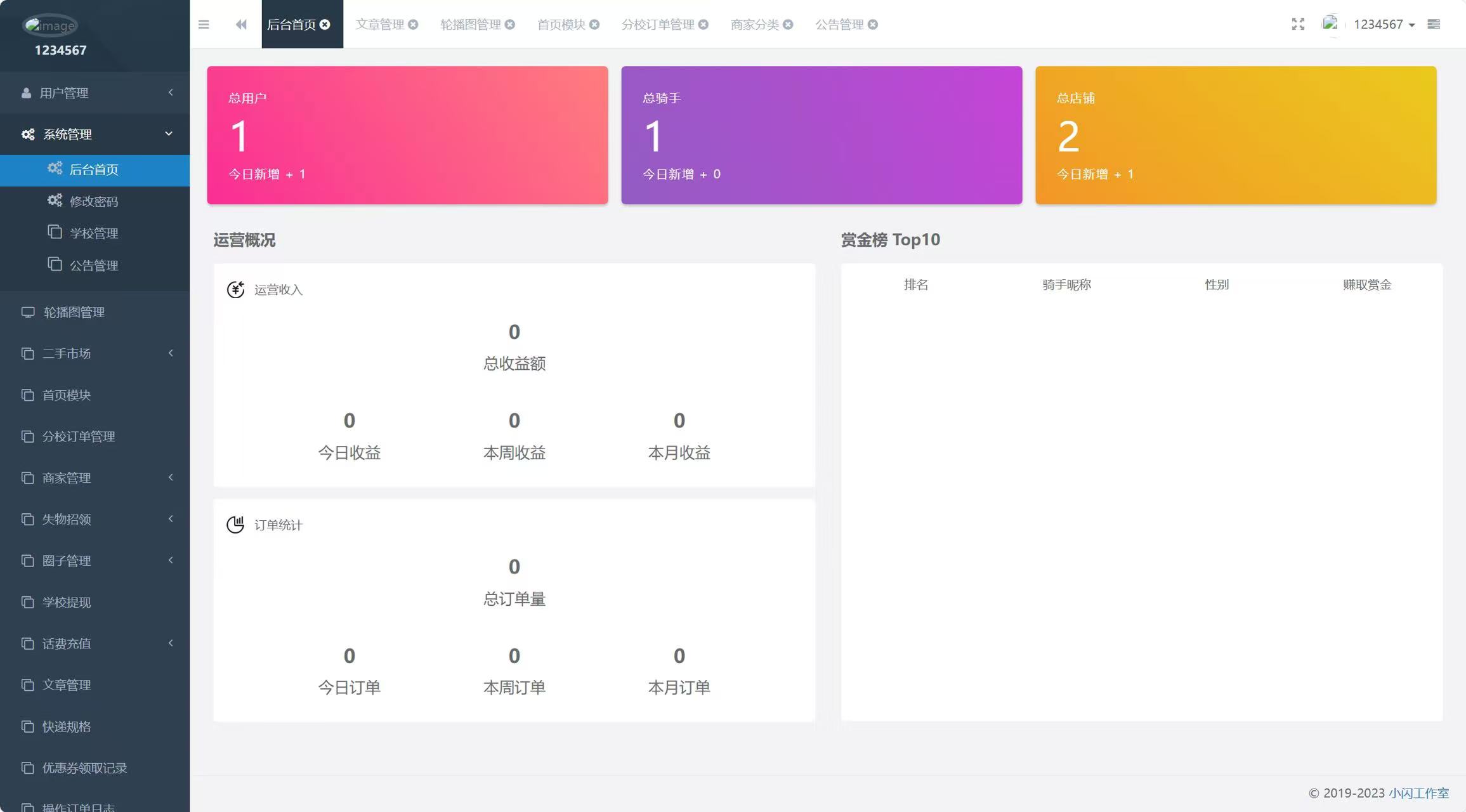1466x812 pixels.
Task: Click the hamburger sidebar collapse icon
Action: pyautogui.click(x=204, y=24)
